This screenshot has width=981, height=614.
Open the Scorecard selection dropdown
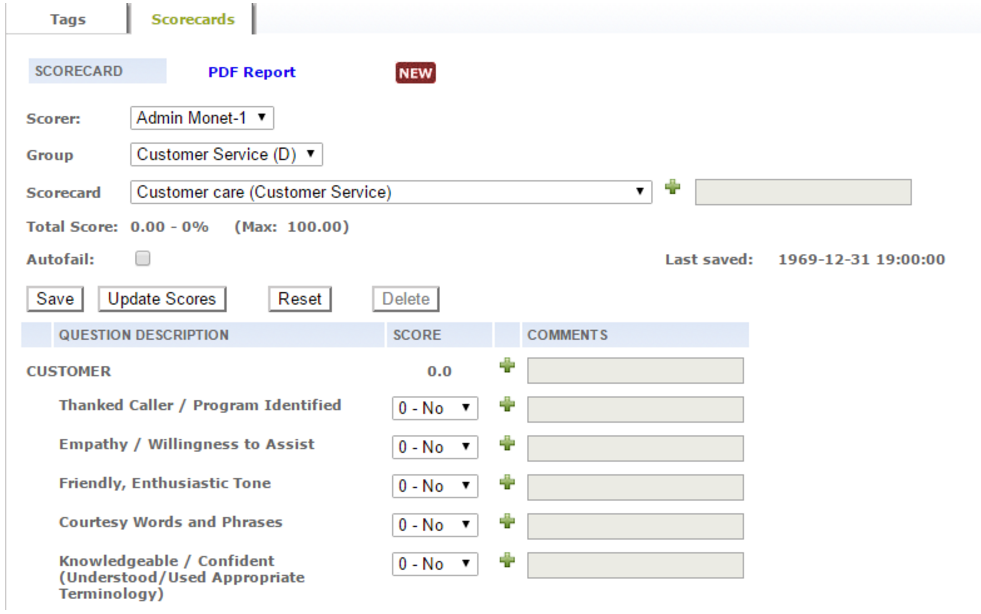pyautogui.click(x=391, y=192)
